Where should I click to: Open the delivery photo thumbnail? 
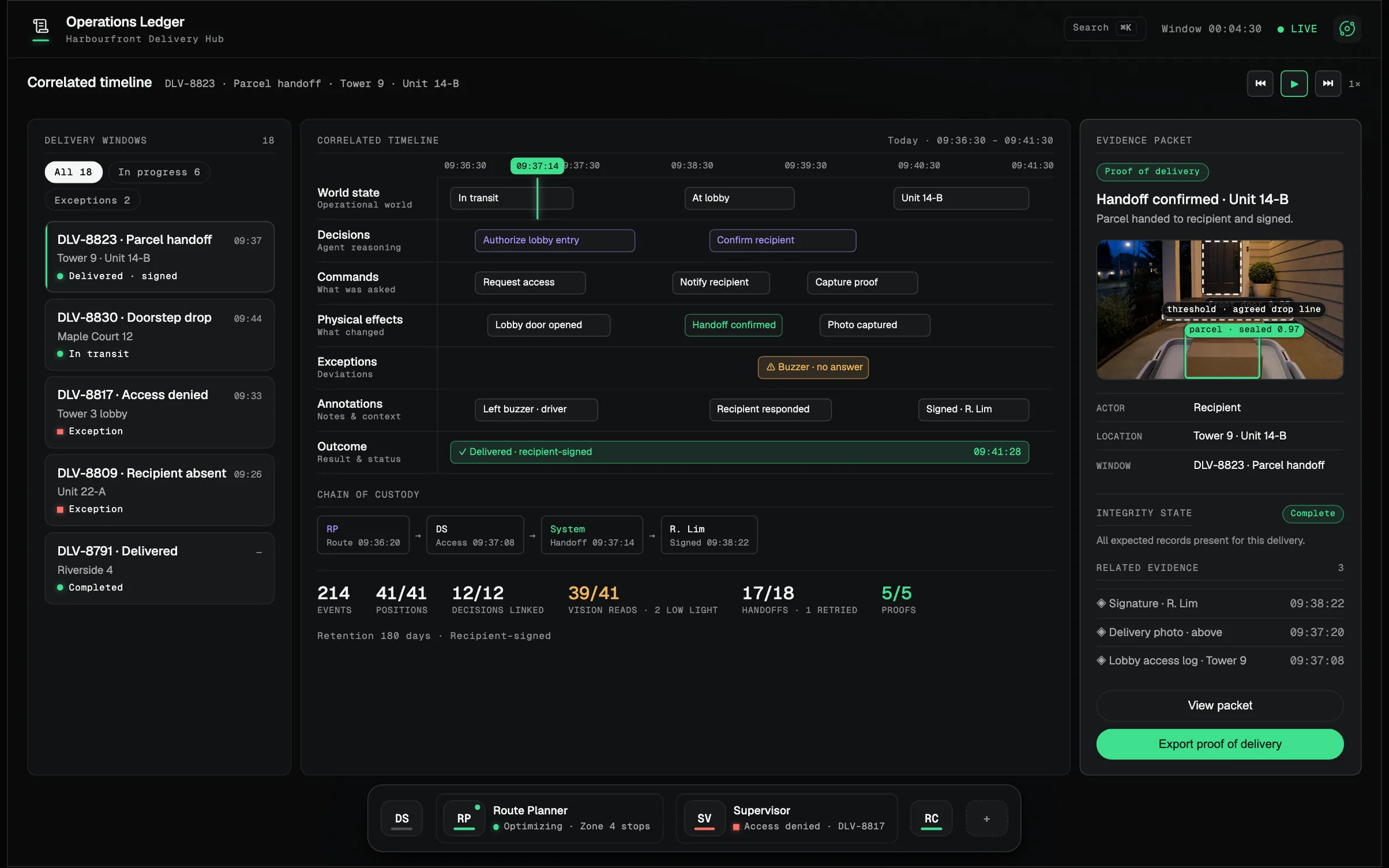tap(1219, 309)
